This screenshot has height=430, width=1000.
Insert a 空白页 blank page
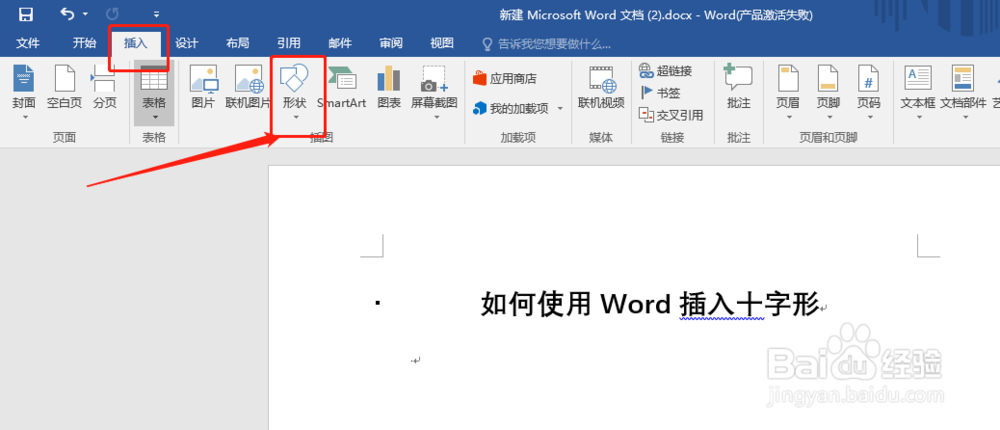tap(64, 87)
